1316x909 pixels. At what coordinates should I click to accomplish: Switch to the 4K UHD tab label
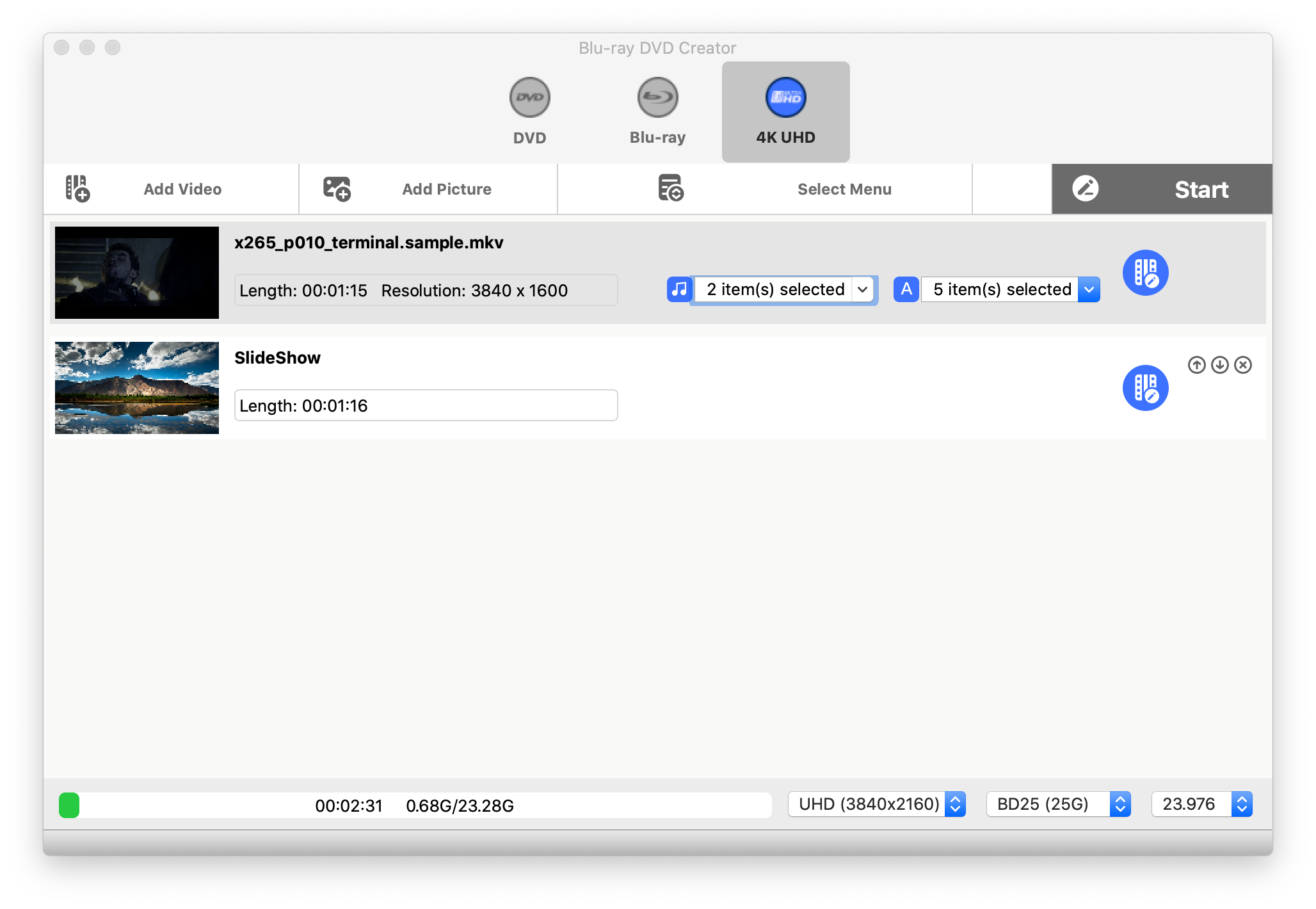tap(785, 138)
